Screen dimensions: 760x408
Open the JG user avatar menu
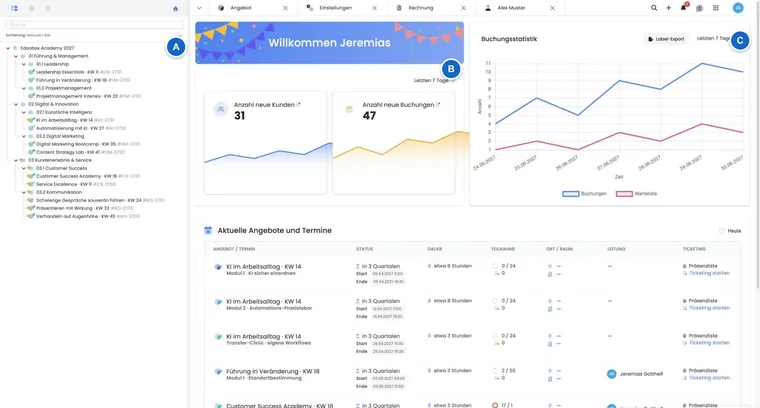tap(738, 8)
